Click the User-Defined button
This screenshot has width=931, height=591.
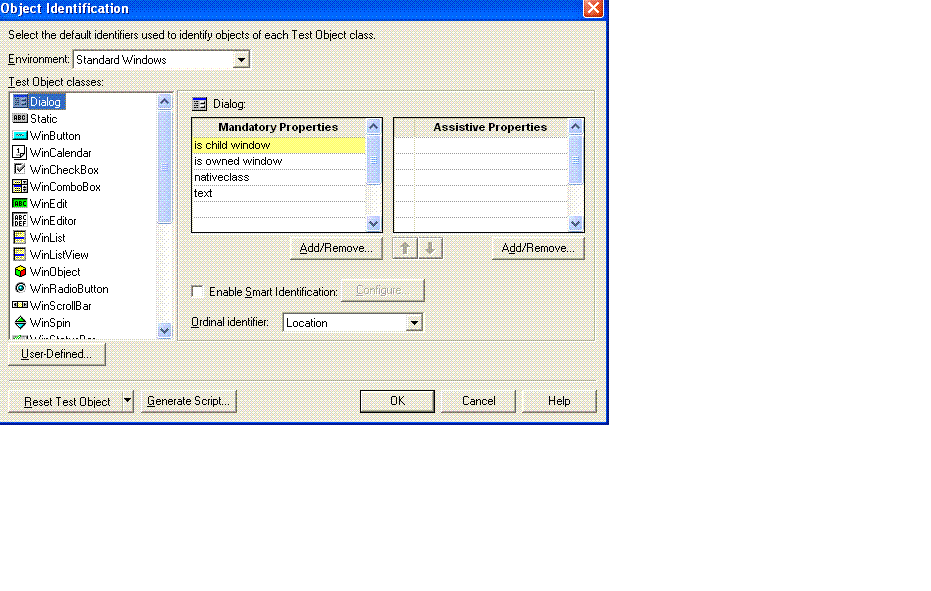(56, 354)
